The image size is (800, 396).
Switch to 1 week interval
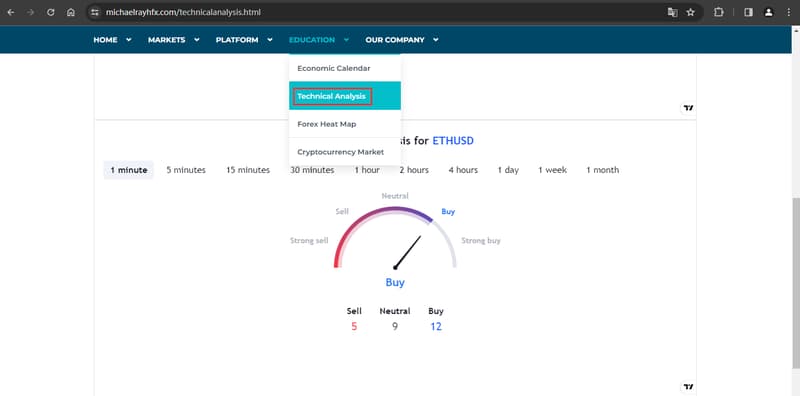[x=553, y=170]
